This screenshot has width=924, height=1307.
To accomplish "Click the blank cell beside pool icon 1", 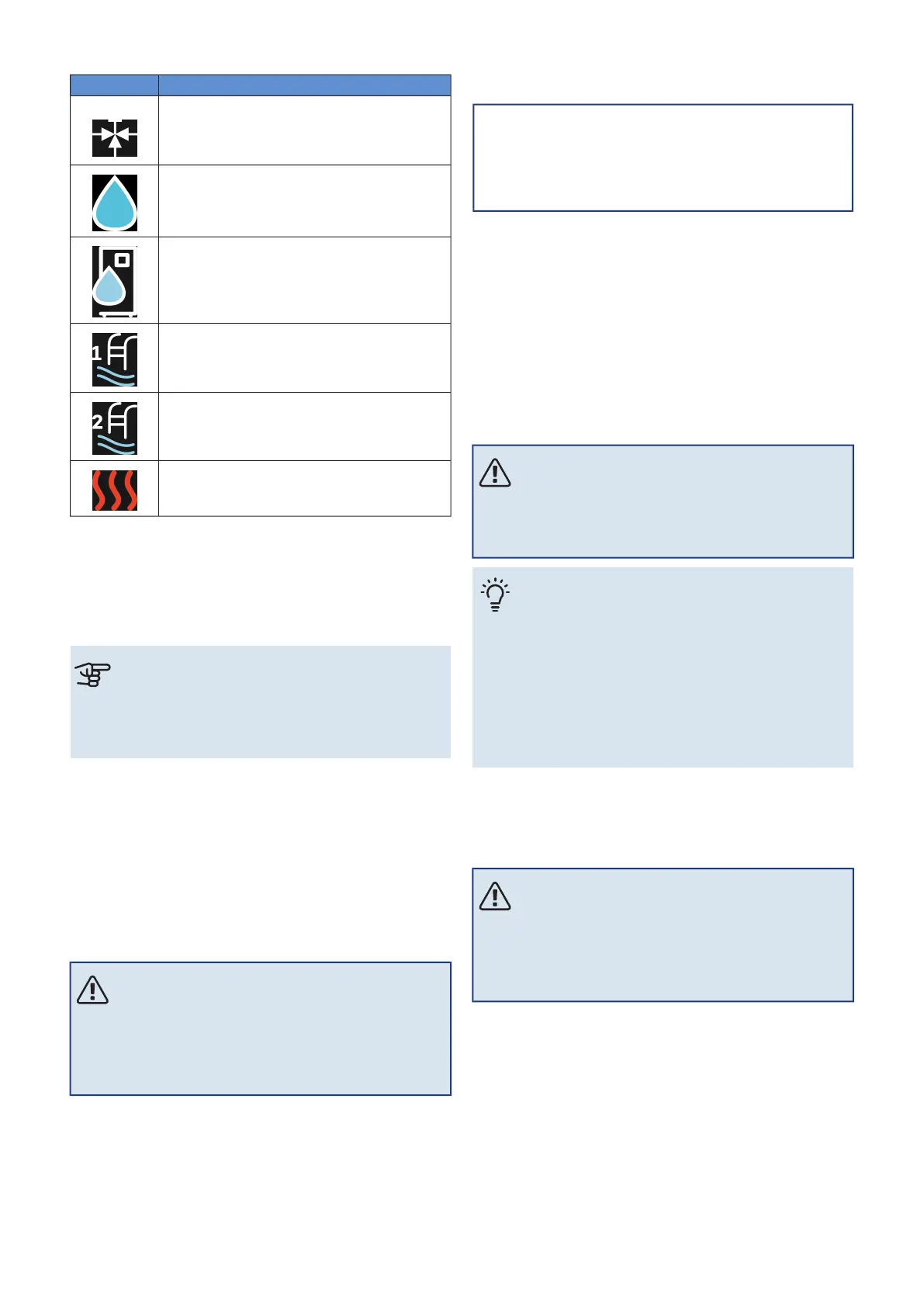I will pos(304,358).
